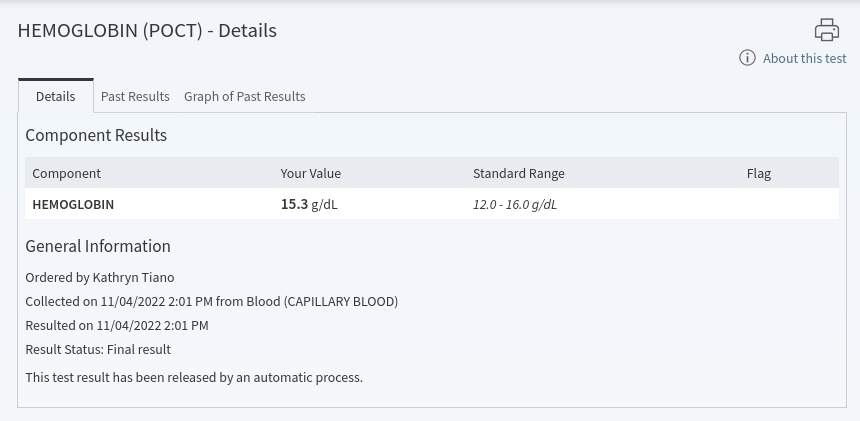This screenshot has height=421, width=860.
Task: Click the 15.3 g/dL result value
Action: pyautogui.click(x=309, y=204)
